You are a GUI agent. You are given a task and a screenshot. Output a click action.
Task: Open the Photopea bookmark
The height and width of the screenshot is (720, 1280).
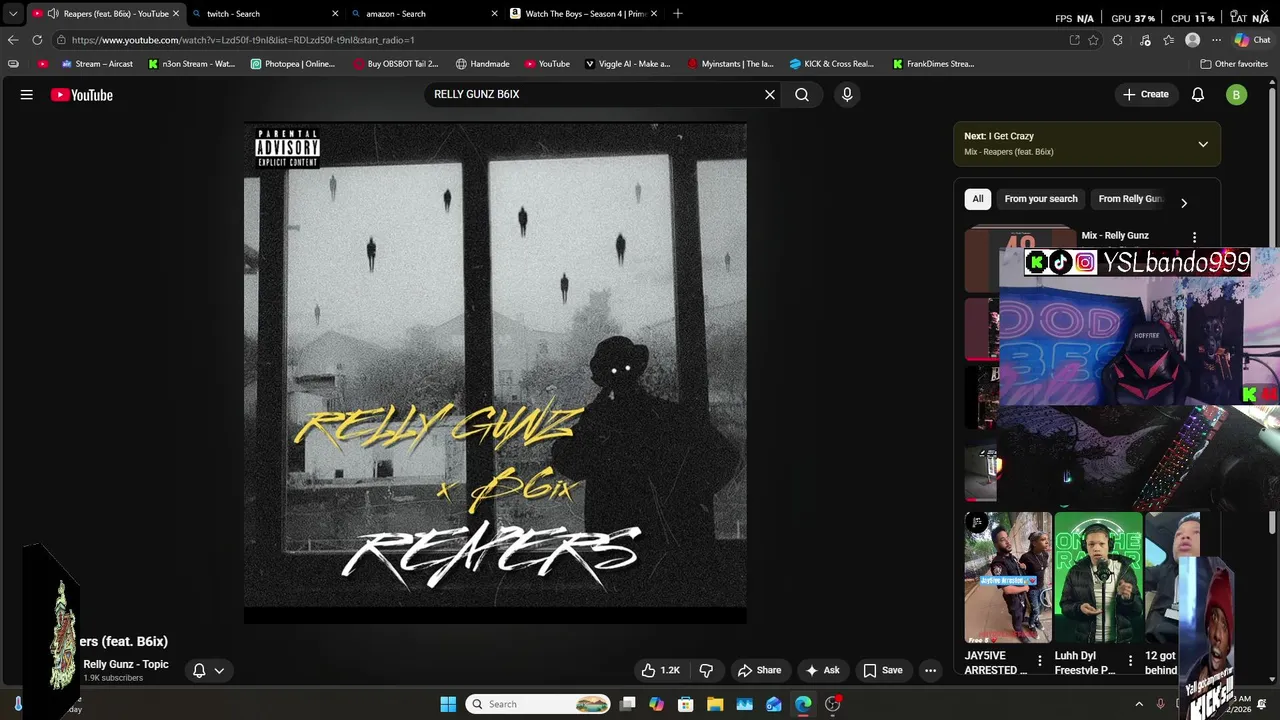[x=293, y=64]
